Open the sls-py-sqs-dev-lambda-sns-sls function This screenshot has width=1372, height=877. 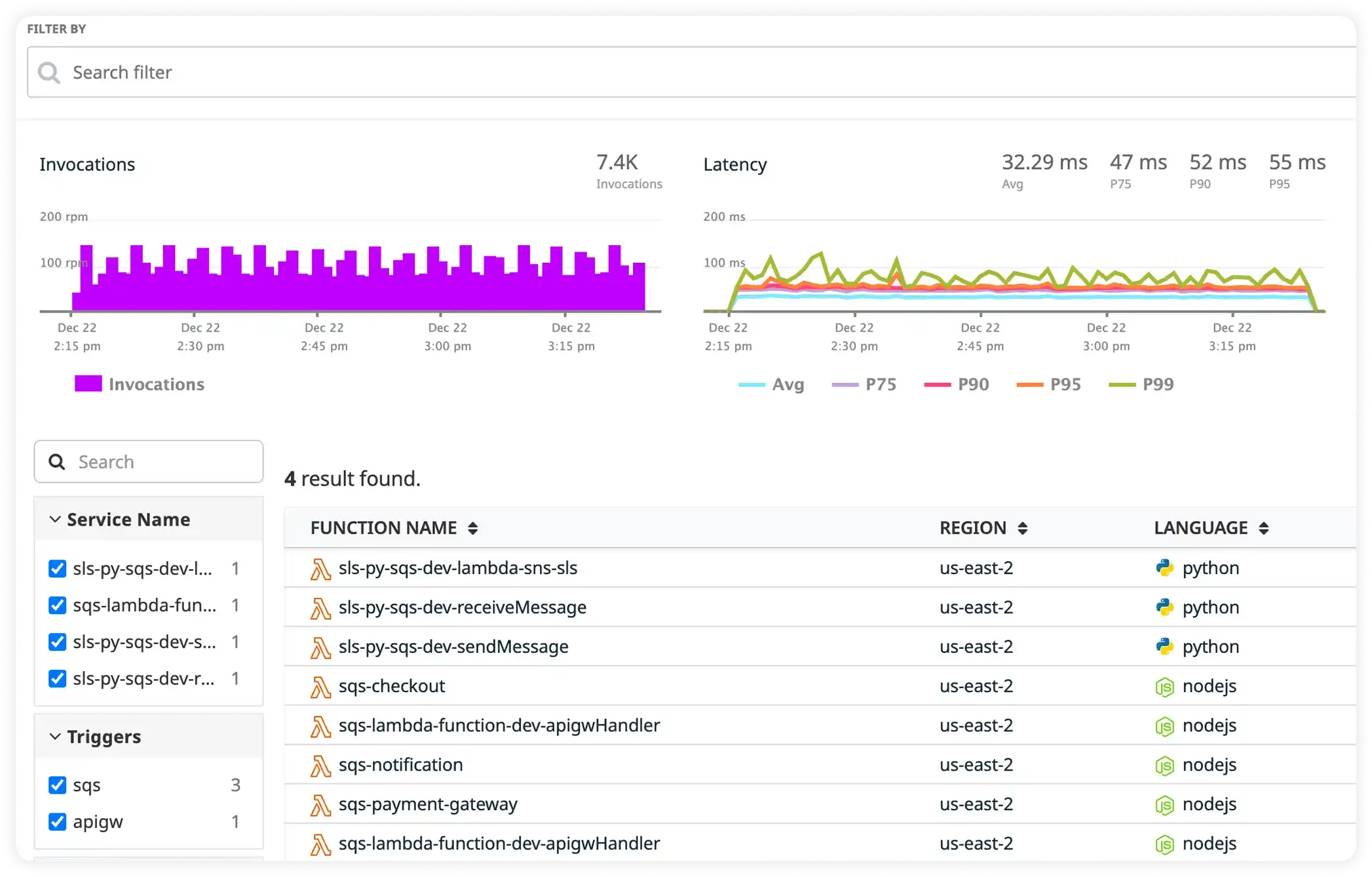[x=457, y=568]
